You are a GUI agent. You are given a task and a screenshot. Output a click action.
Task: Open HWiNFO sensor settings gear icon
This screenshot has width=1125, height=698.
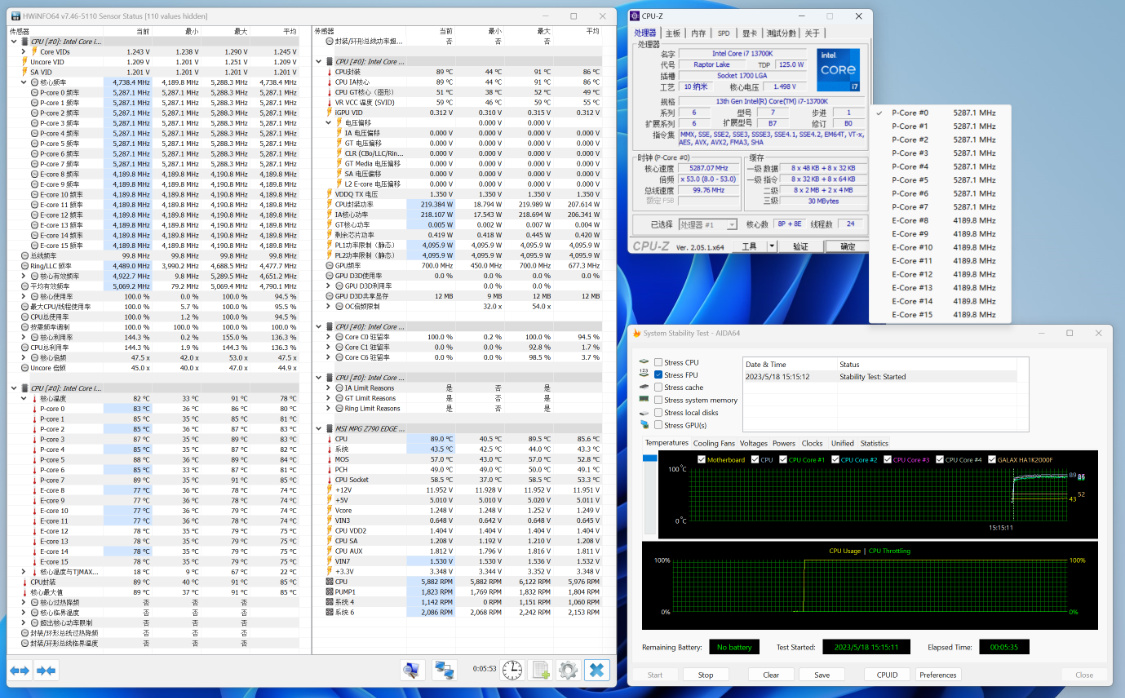[568, 670]
